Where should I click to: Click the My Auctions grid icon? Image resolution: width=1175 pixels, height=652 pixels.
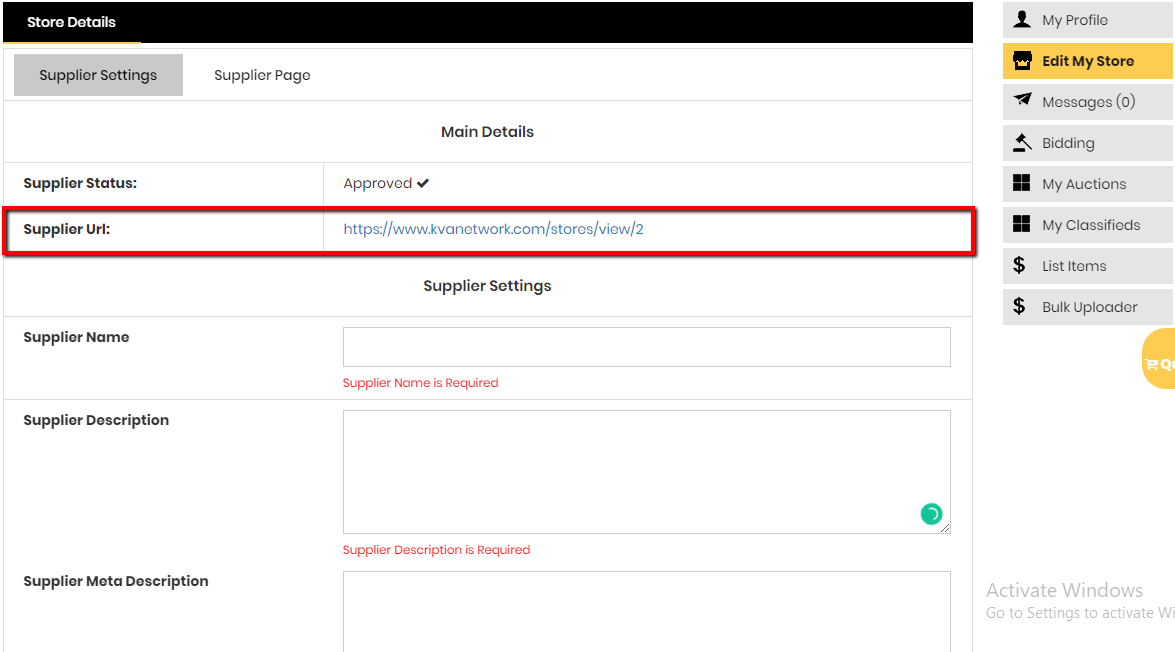click(x=1021, y=183)
